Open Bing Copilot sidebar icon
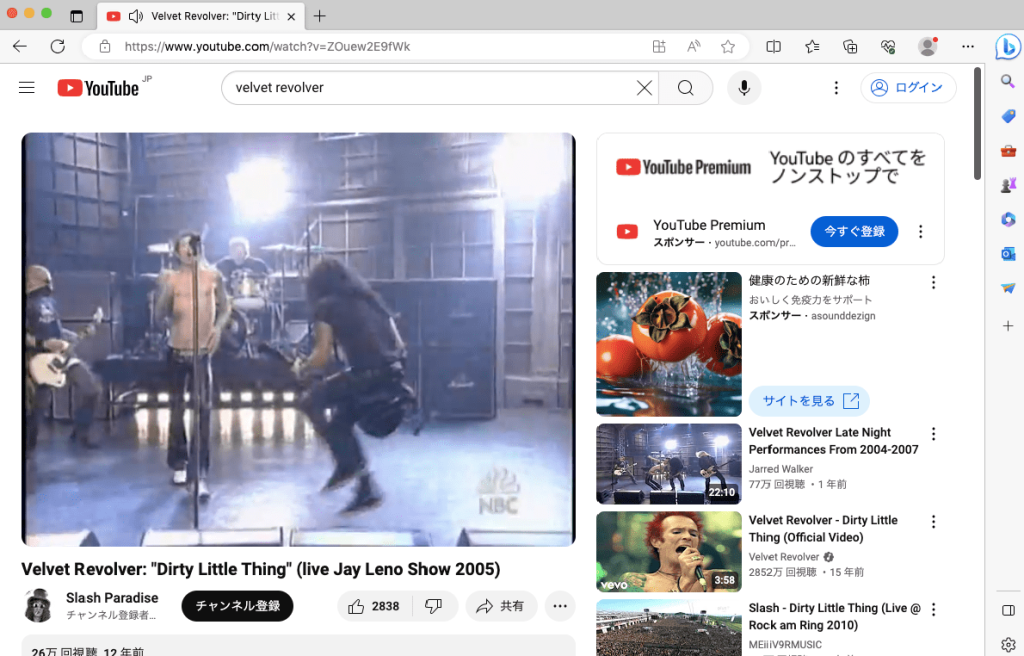The image size is (1024, 656). [1008, 47]
